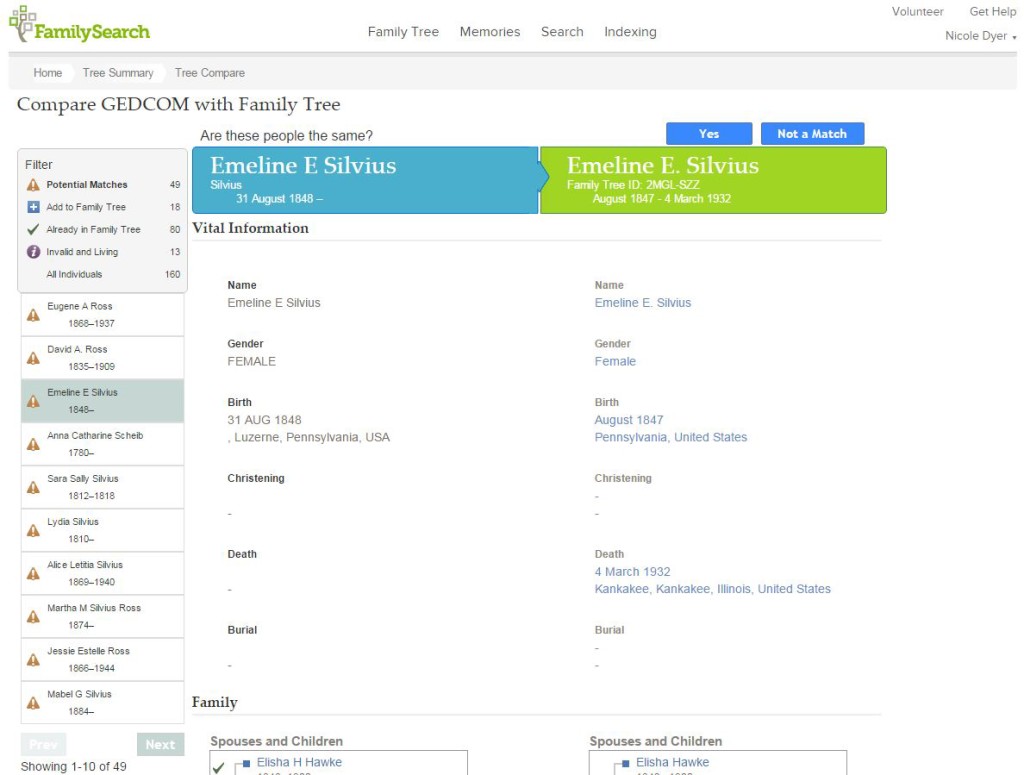Image resolution: width=1024 pixels, height=775 pixels.
Task: Click the Prev page button
Action: (x=43, y=744)
